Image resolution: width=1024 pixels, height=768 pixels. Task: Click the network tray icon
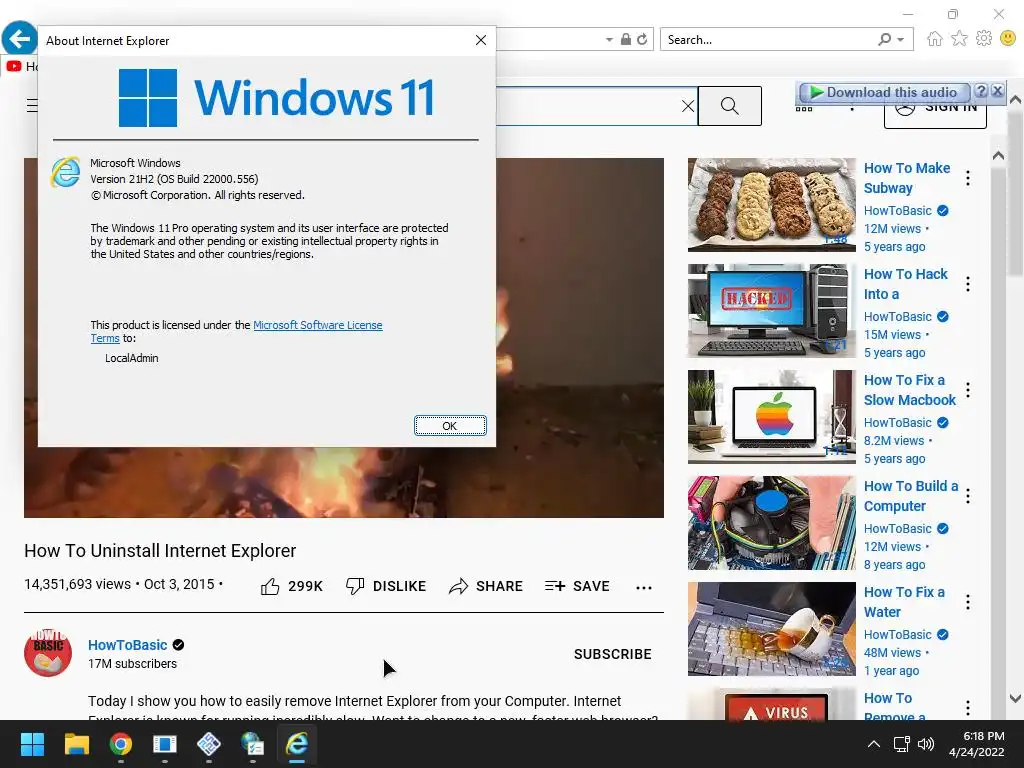tap(902, 744)
